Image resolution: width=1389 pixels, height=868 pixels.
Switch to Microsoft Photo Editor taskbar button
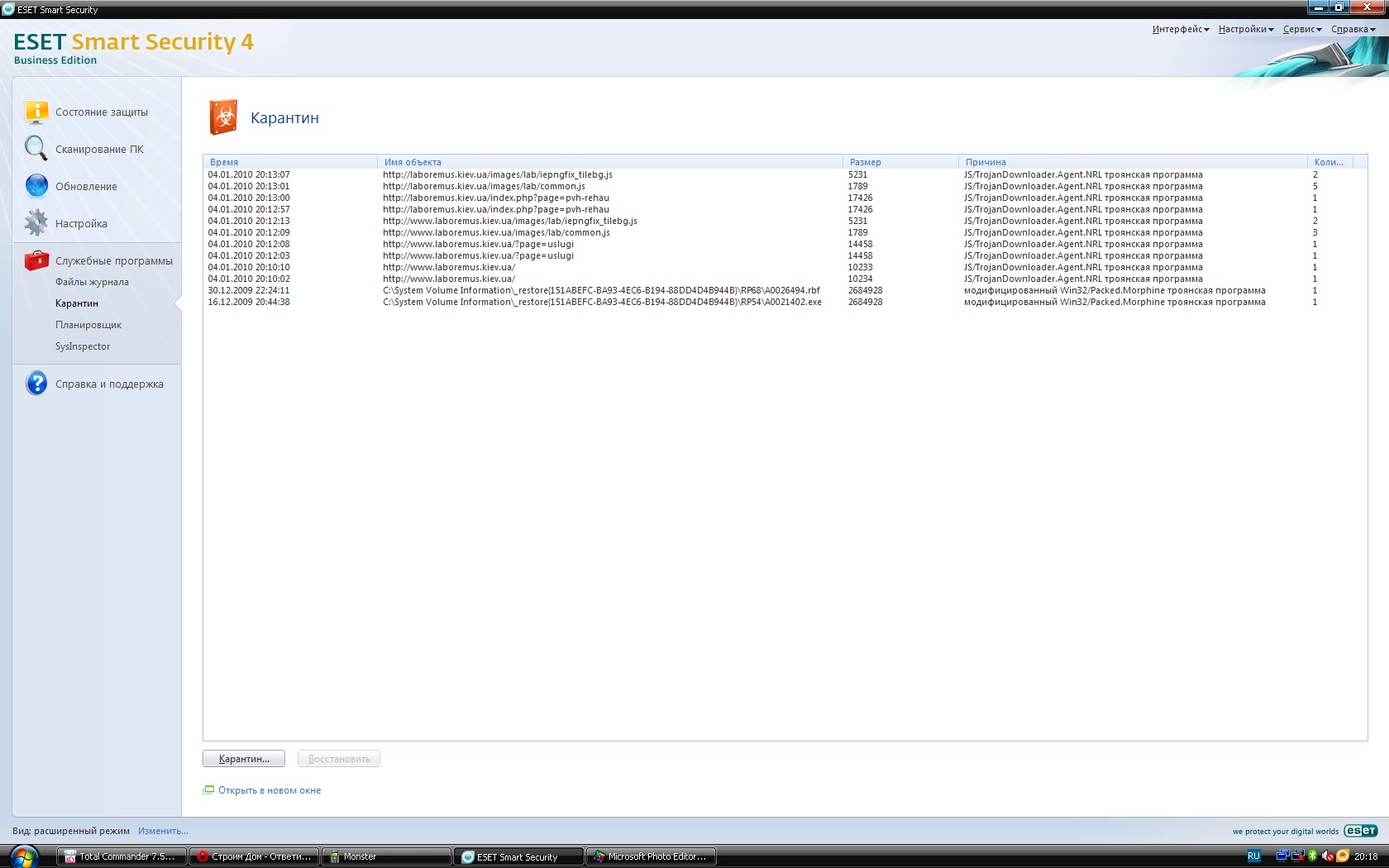(x=651, y=856)
